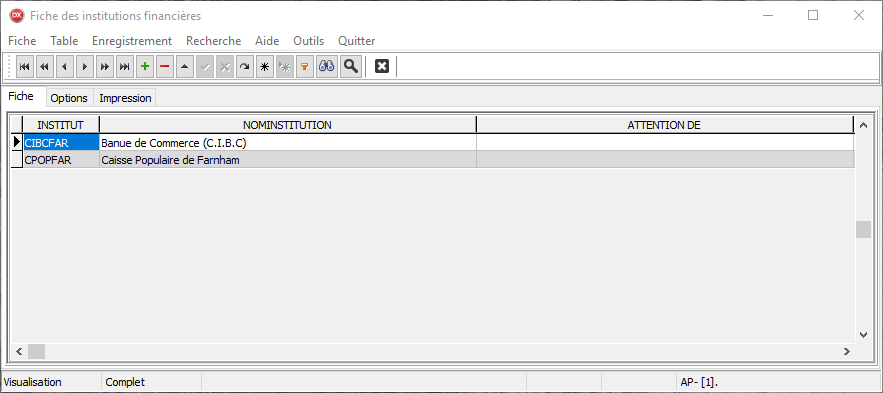Open the Enregistrement menu
Viewport: 883px width, 393px height.
pos(132,41)
